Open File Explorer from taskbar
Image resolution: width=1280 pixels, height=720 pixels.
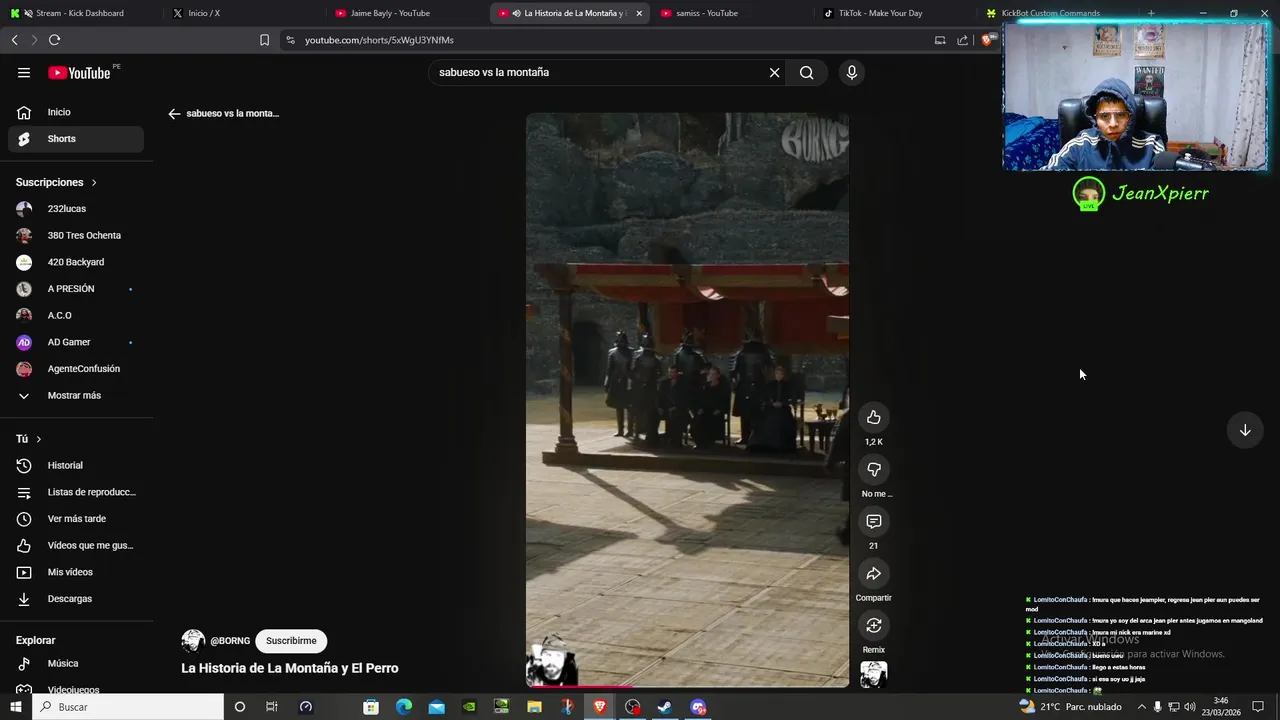pos(534,707)
